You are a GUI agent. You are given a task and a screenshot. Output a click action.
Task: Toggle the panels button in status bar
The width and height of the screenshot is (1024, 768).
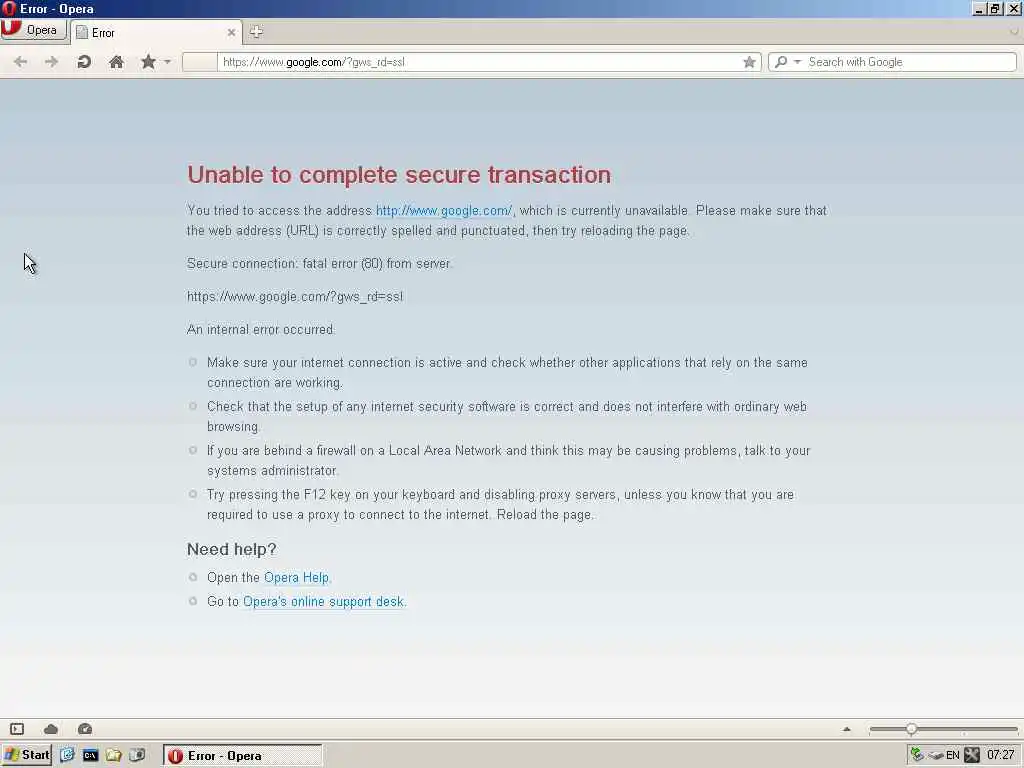[x=17, y=729]
